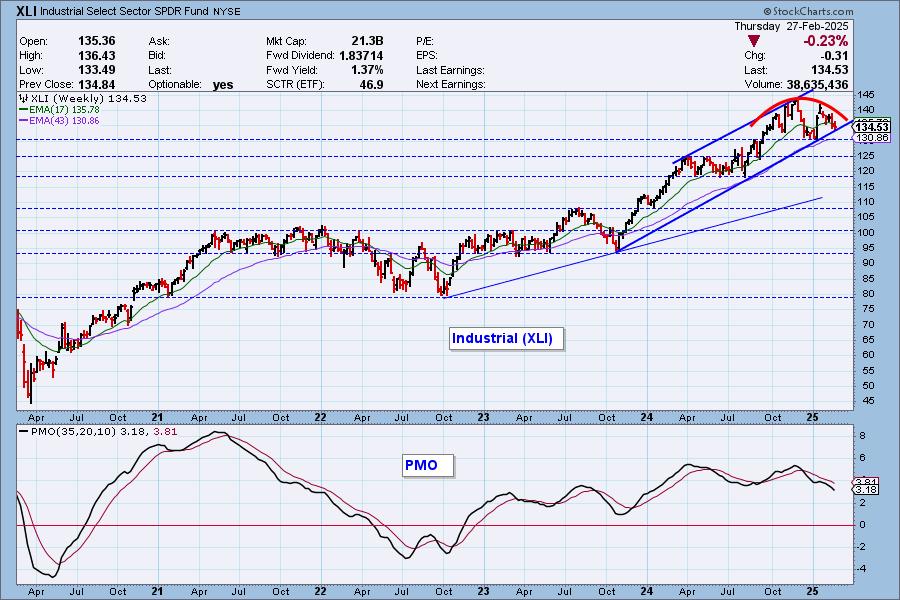Click the Optionable value yes
The image size is (900, 600).
pyautogui.click(x=223, y=85)
